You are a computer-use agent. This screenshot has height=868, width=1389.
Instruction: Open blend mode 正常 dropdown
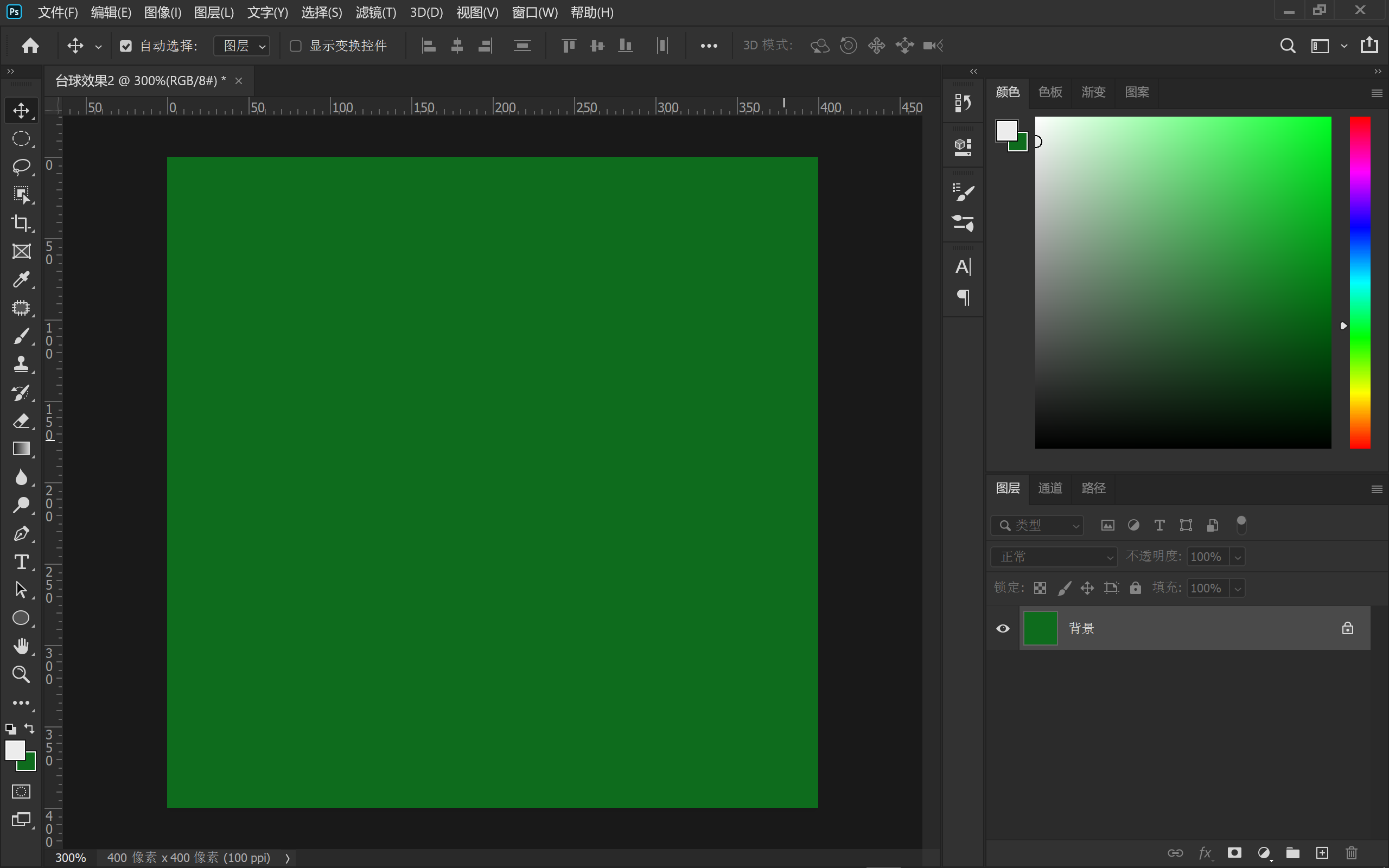coord(1054,557)
